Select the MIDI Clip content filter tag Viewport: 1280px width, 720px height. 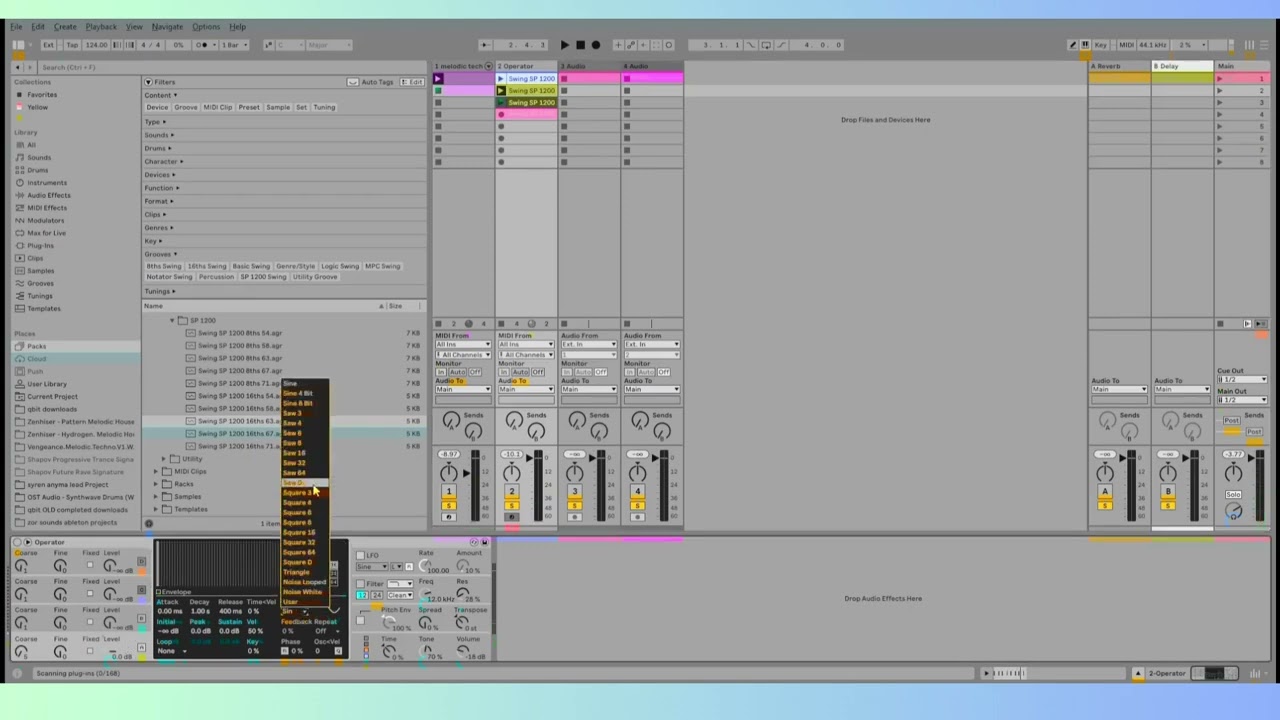pos(217,107)
